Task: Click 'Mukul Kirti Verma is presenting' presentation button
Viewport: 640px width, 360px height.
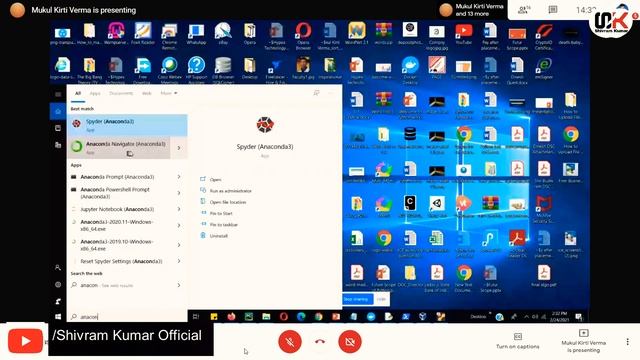Action: tap(583, 341)
